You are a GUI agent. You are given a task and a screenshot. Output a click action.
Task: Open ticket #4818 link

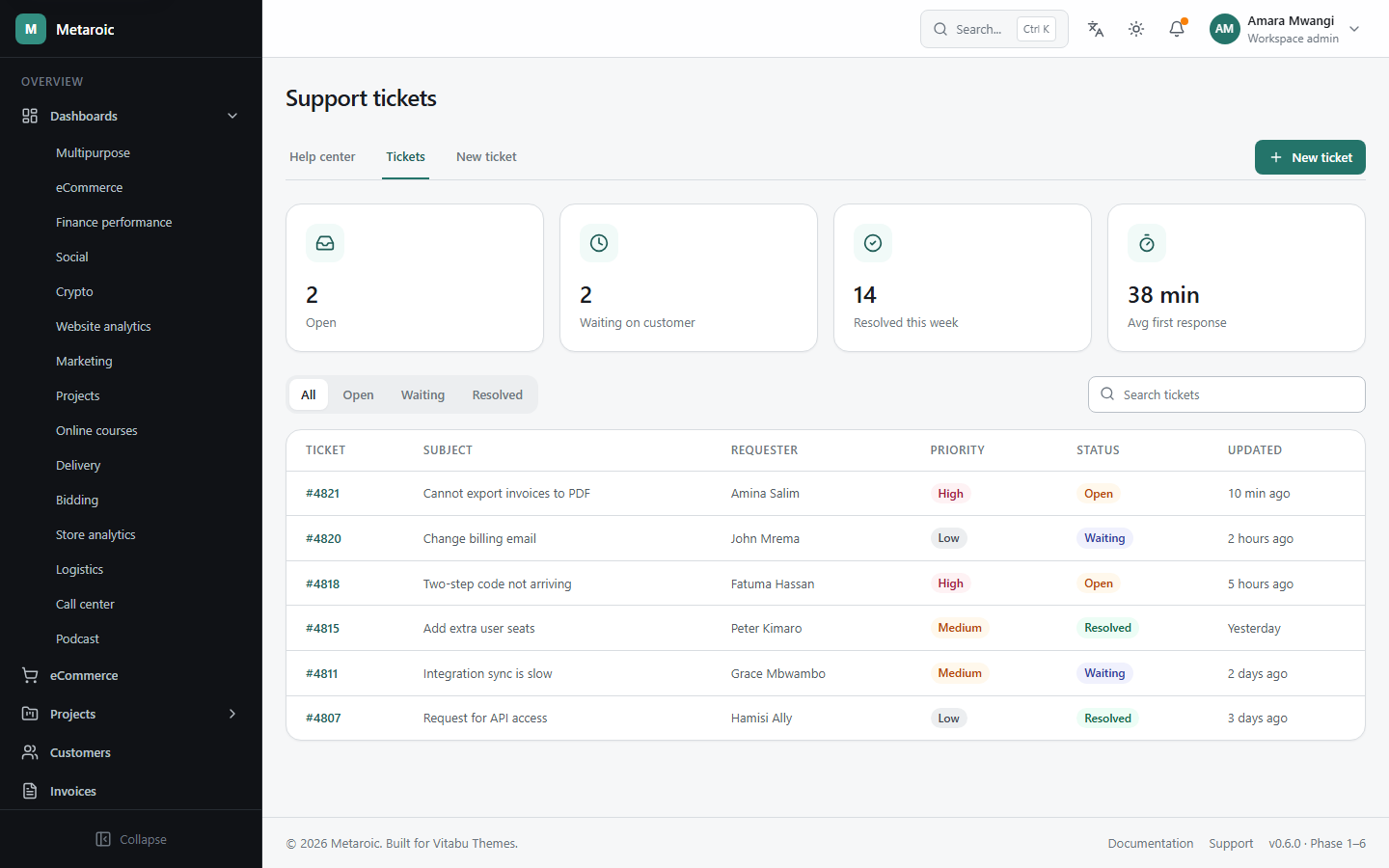coord(322,583)
